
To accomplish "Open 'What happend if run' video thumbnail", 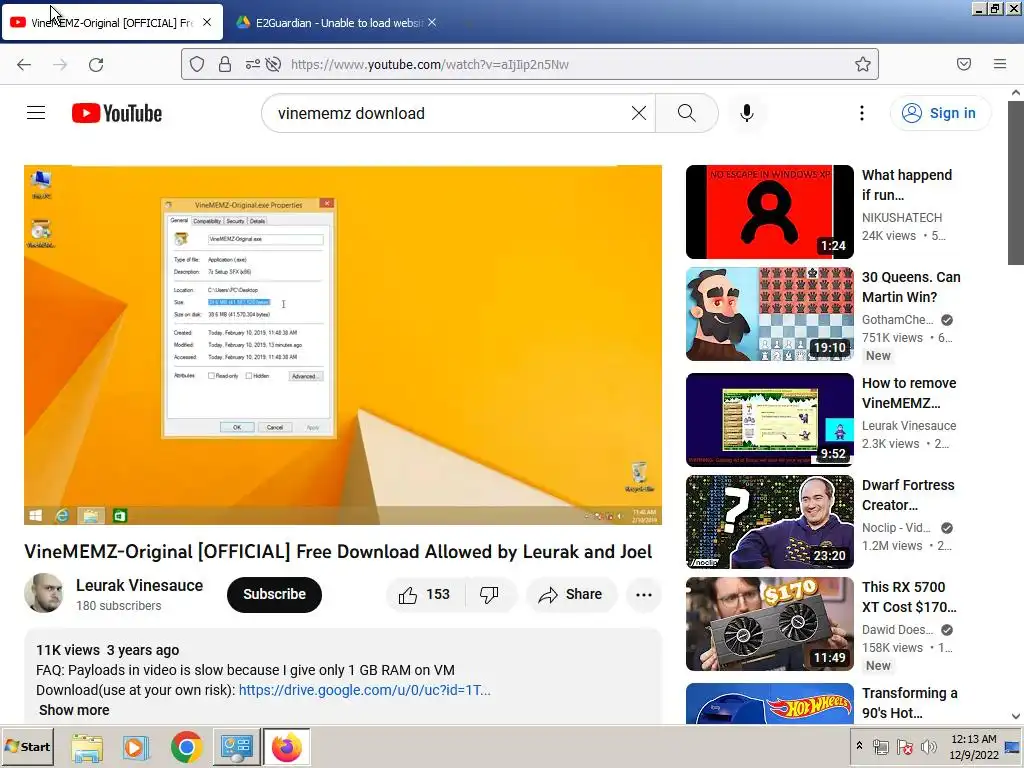I will [769, 212].
